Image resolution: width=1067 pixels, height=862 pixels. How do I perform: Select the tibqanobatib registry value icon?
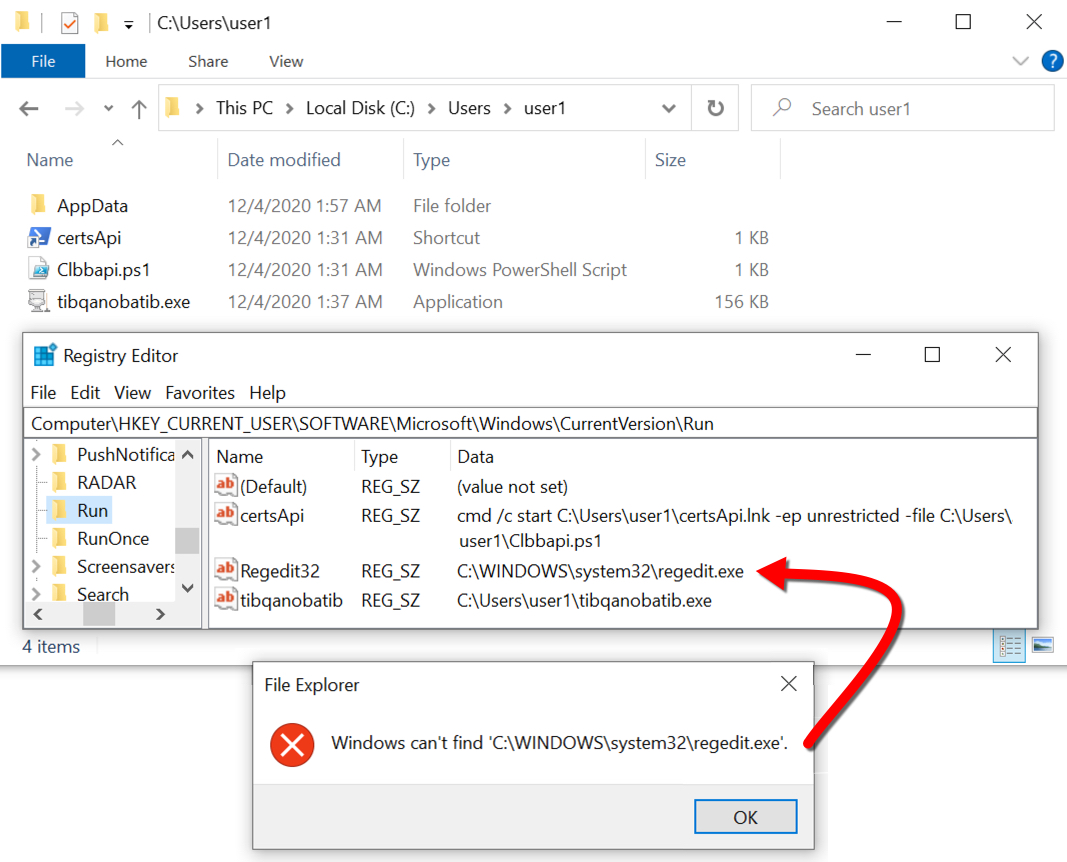click(x=225, y=599)
